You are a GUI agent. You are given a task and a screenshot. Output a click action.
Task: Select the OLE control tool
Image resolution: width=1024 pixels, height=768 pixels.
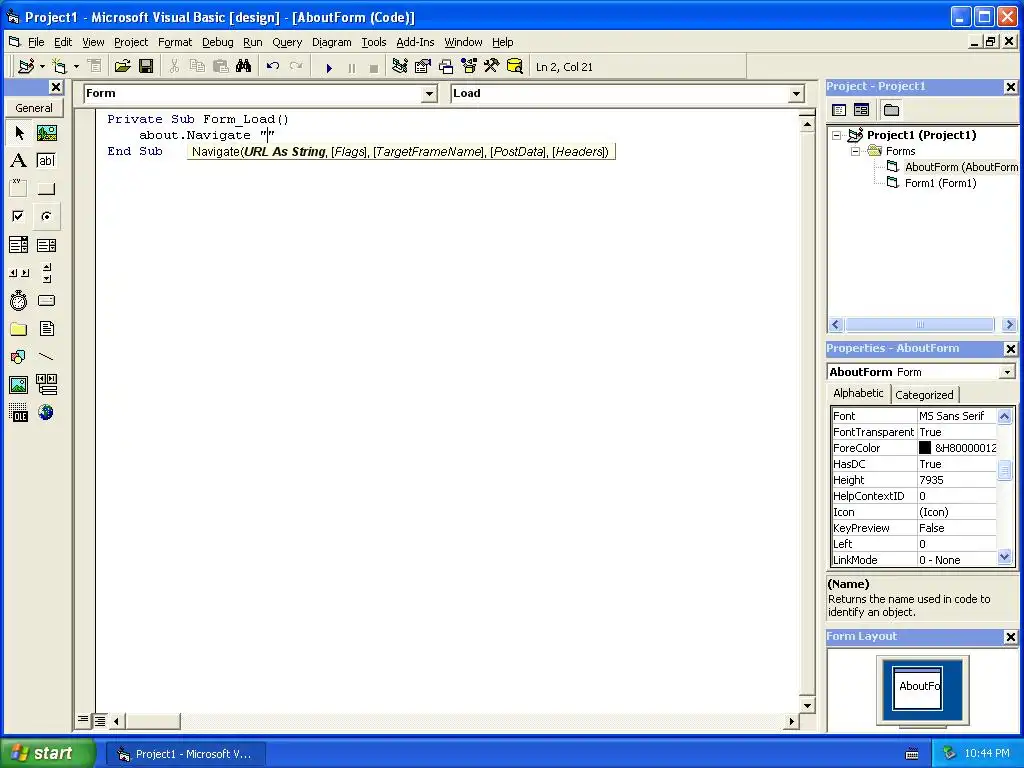pos(19,413)
